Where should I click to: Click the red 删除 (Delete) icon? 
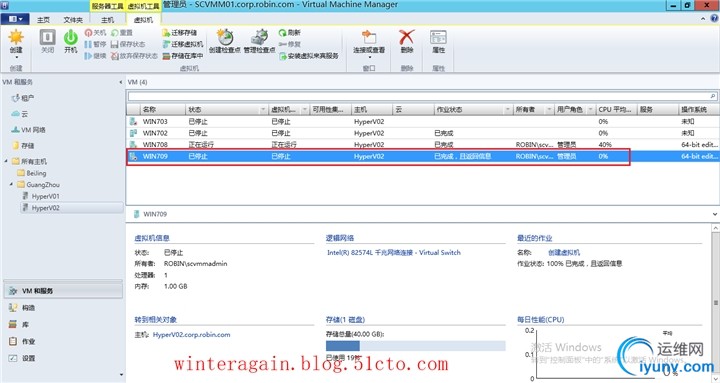click(406, 38)
